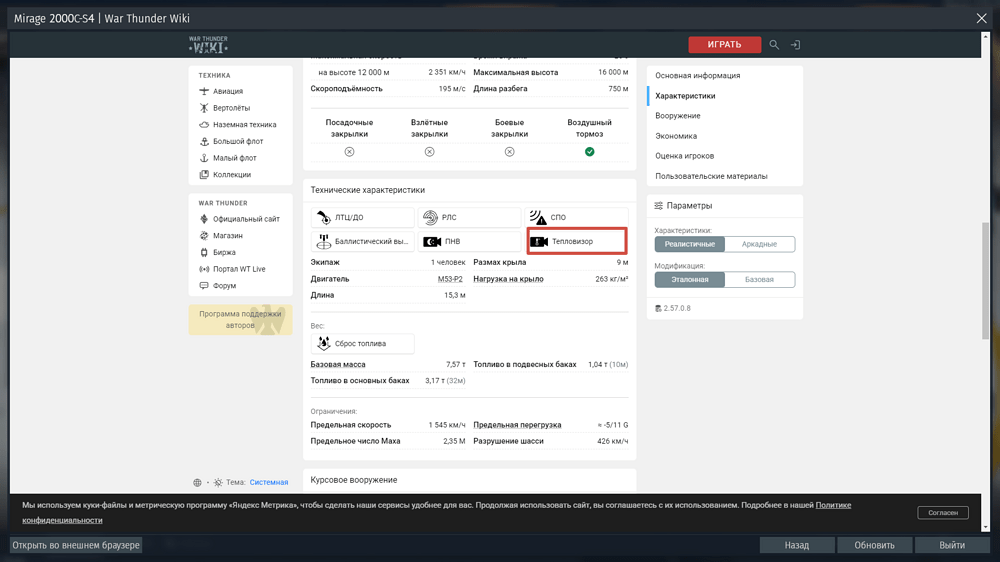Viewport: 1000px width, 562px height.
Task: Click the red ИГРАТЬ button
Action: 724,45
